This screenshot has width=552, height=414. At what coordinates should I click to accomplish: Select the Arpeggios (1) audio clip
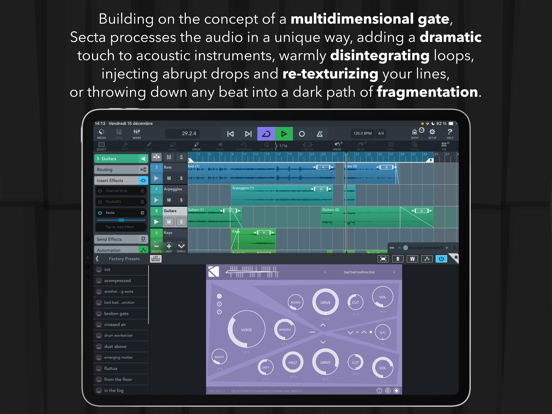(282, 195)
